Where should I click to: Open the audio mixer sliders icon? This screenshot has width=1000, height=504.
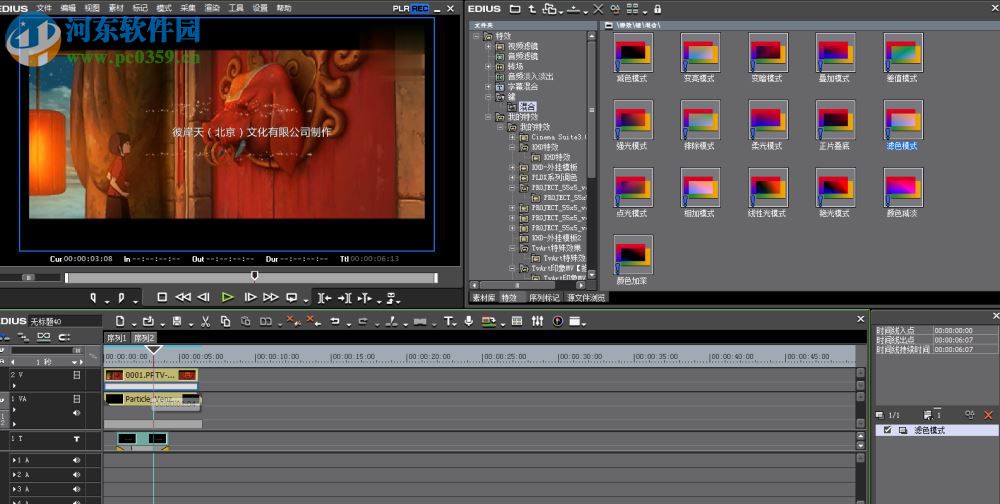click(538, 321)
